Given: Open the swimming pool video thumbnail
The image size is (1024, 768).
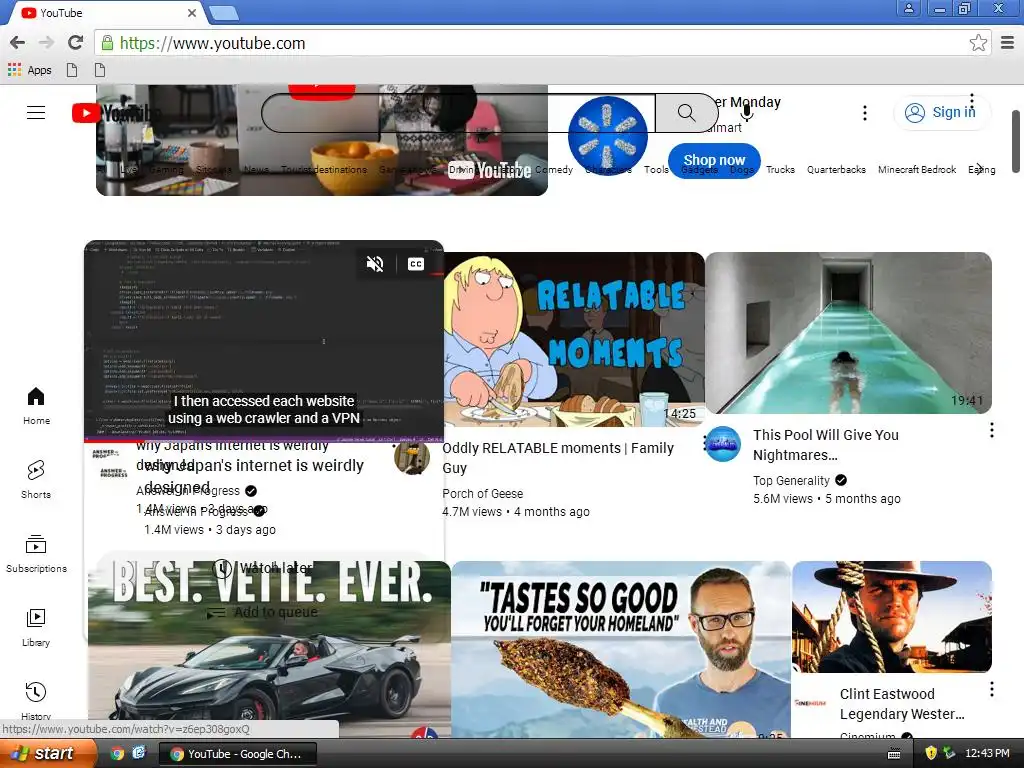Looking at the screenshot, I should [x=848, y=333].
